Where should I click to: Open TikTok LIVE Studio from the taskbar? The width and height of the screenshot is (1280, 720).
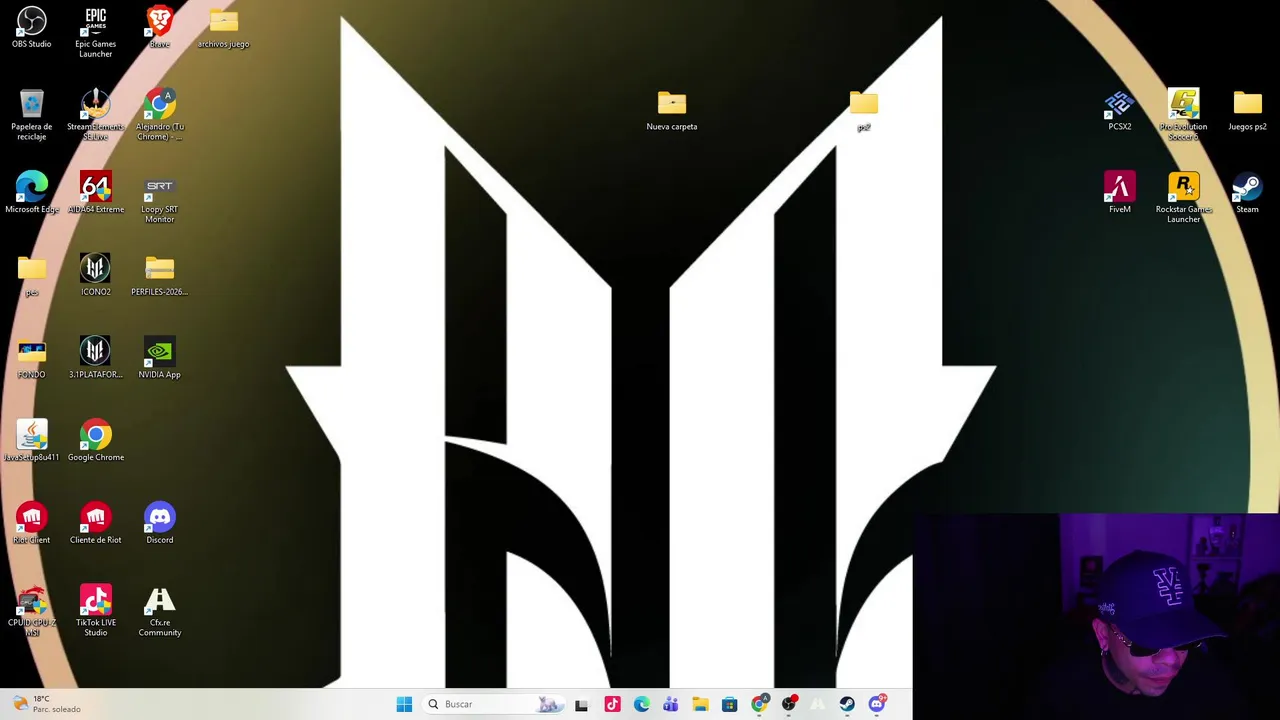click(x=612, y=704)
